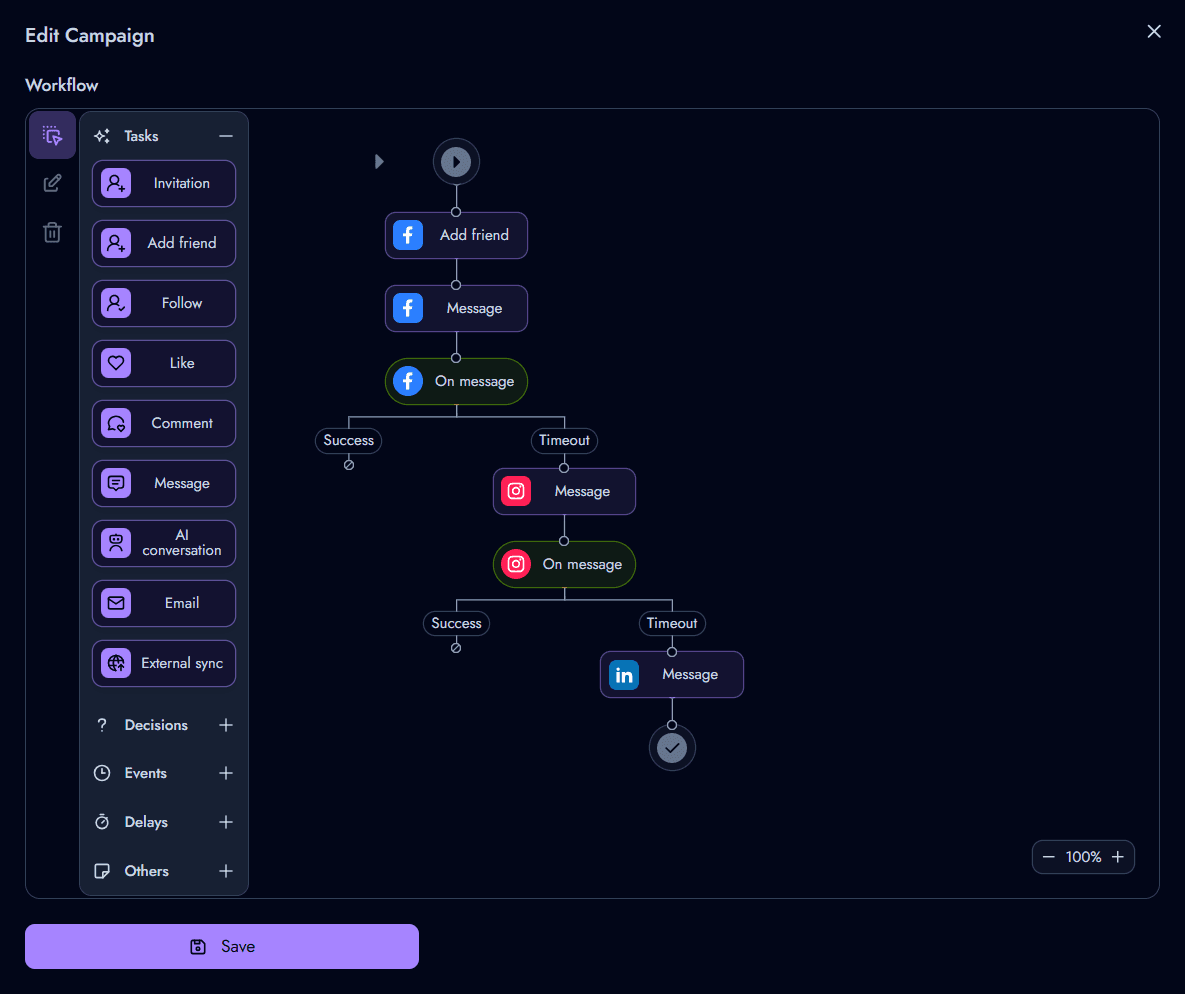The image size is (1185, 994).
Task: Click the trash delete tool icon
Action: (x=52, y=233)
